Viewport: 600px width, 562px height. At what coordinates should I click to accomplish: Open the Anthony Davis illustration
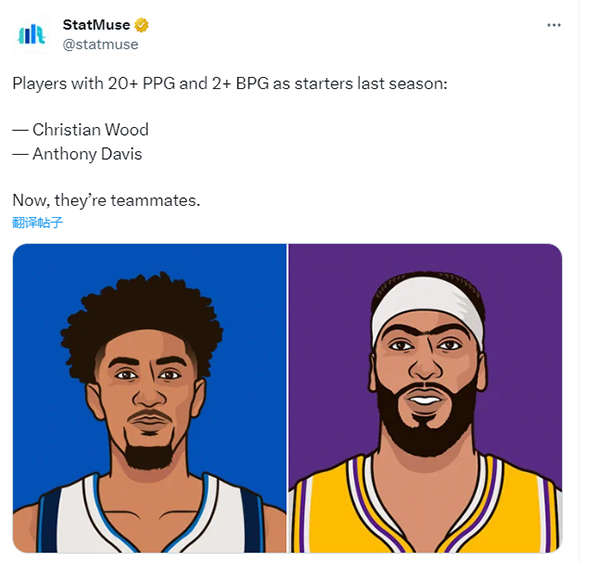(425, 398)
